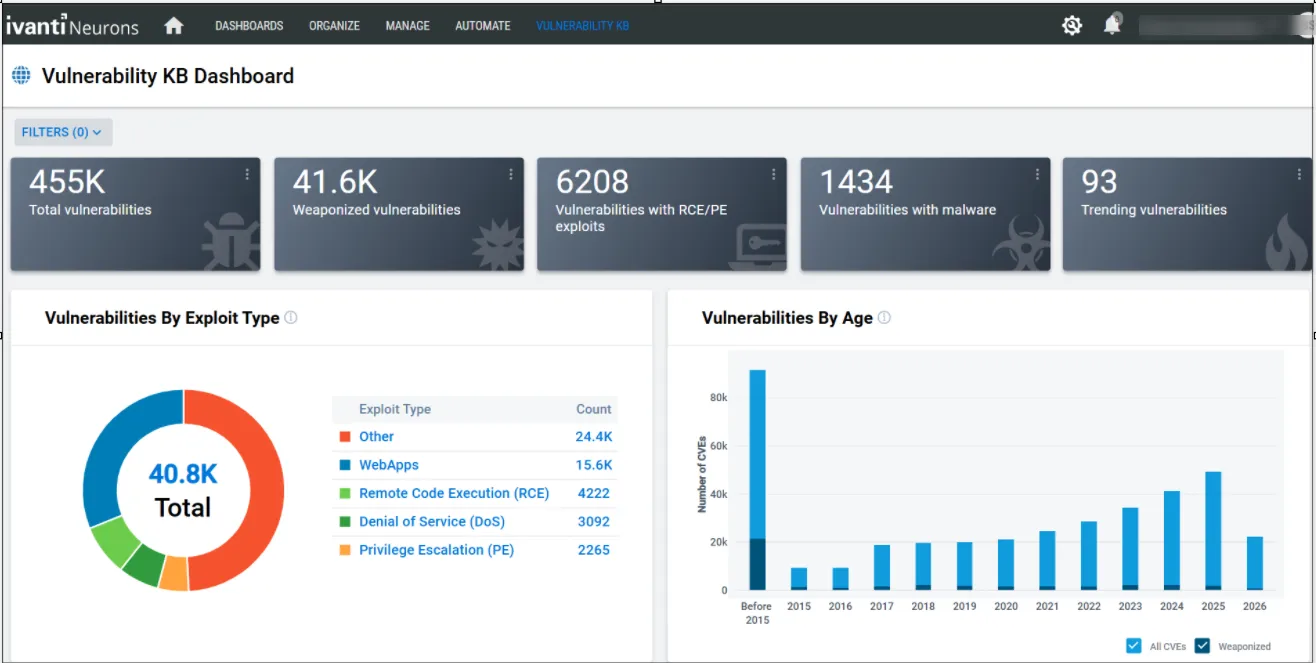Click the Vulnerability KB Dashboard title
This screenshot has height=663, width=1316.
point(168,76)
